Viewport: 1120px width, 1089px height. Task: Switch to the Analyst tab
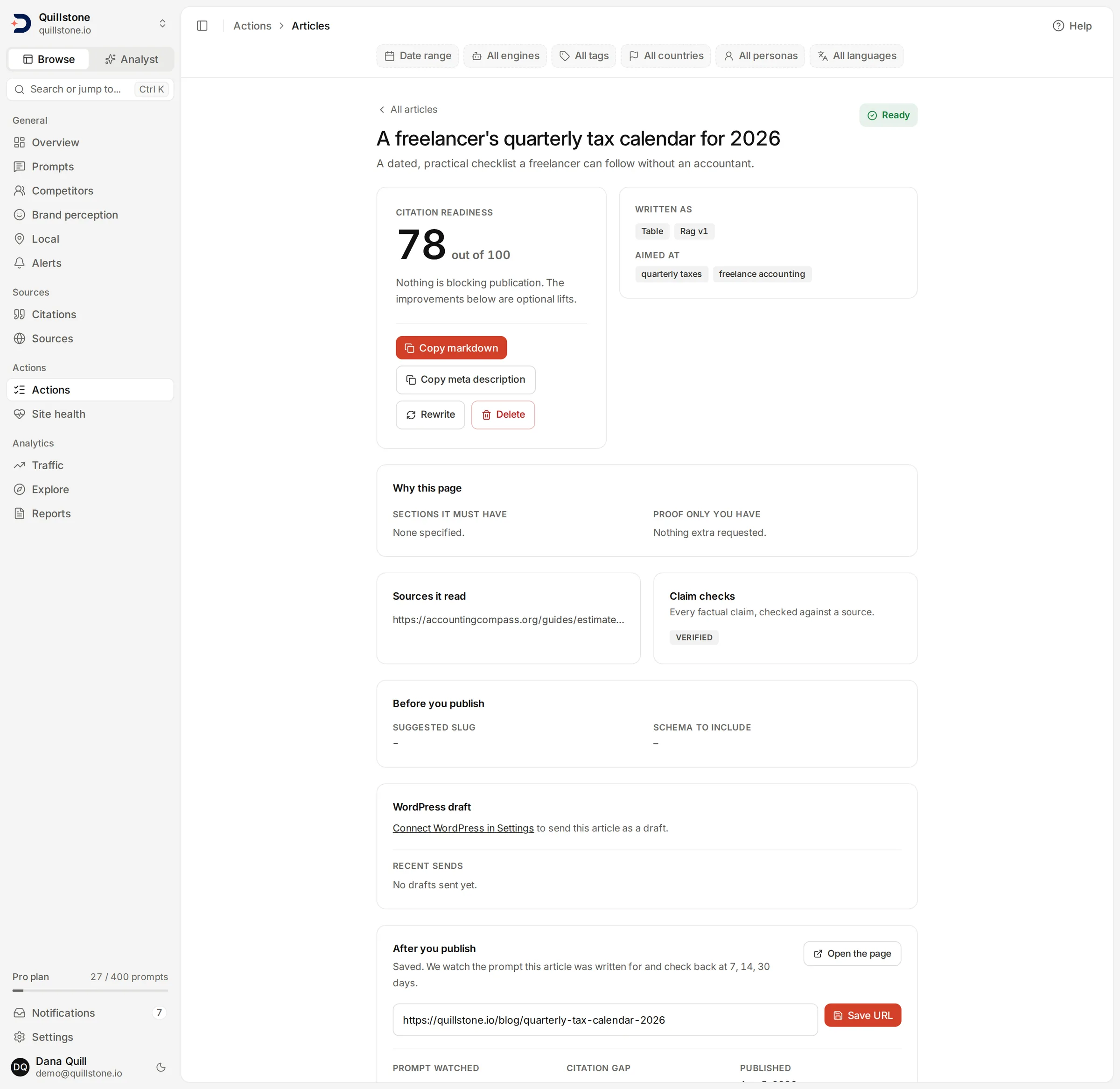pyautogui.click(x=132, y=59)
